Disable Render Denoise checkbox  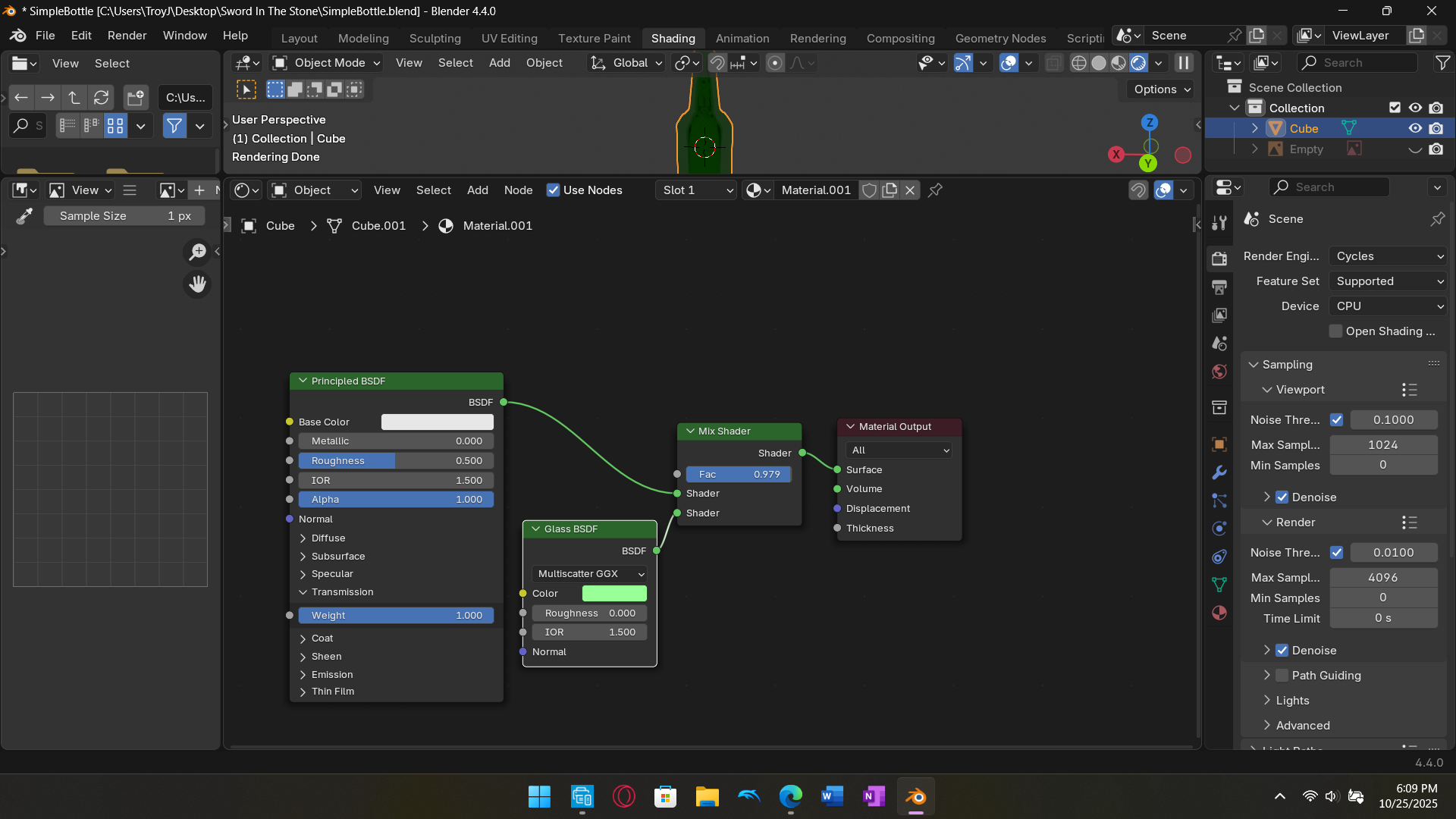pos(1282,651)
